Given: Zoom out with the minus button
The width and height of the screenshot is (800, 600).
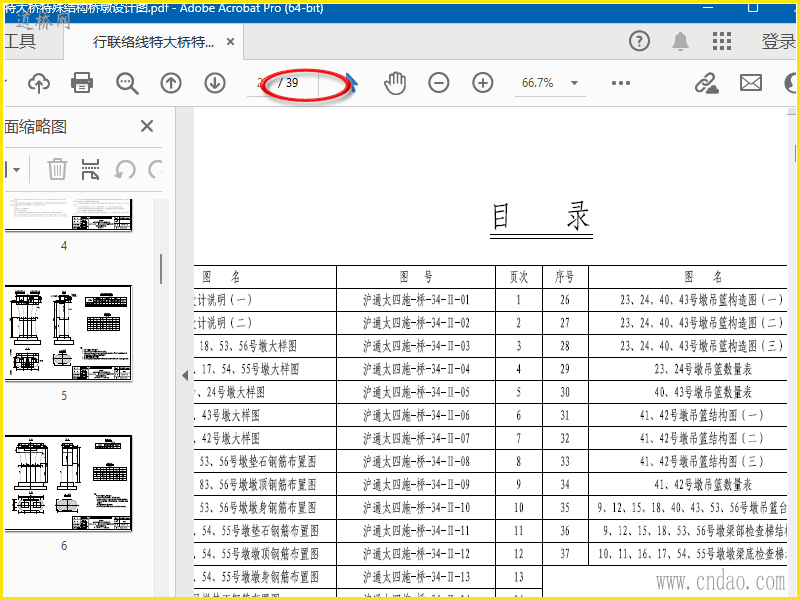Looking at the screenshot, I should pyautogui.click(x=439, y=83).
